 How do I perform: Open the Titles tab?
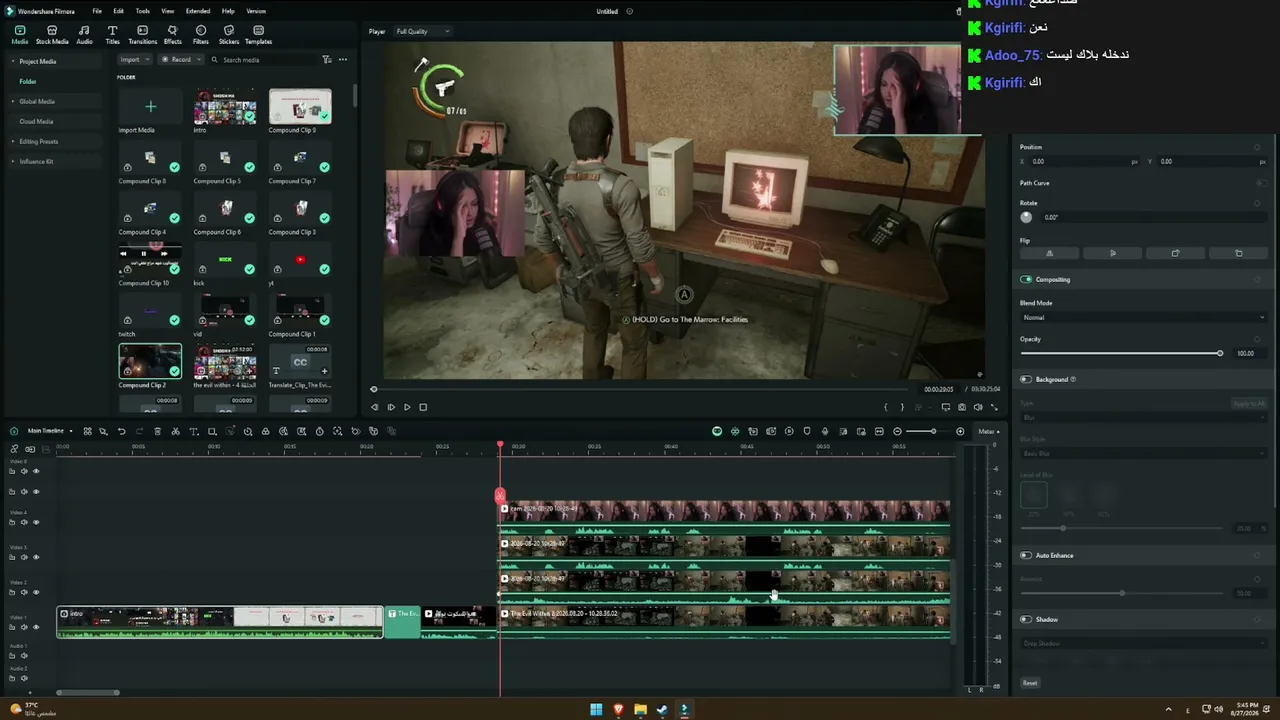112,35
